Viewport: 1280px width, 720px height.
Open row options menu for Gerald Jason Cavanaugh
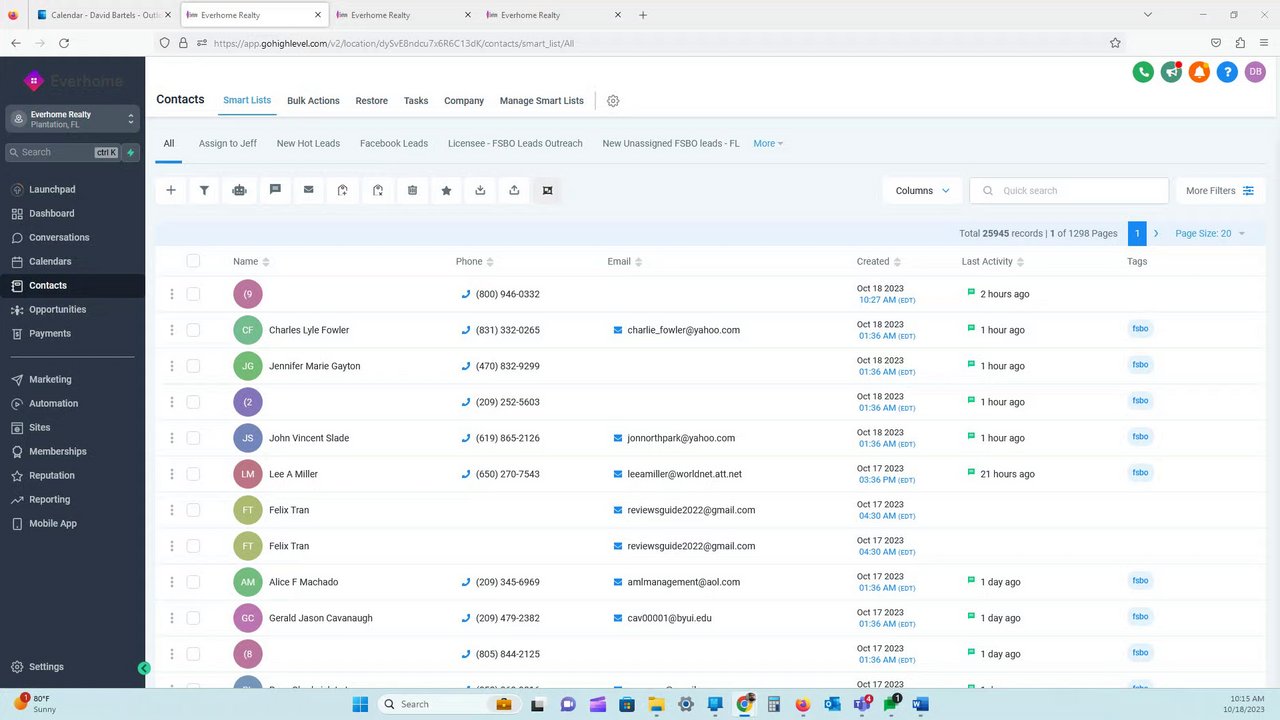pyautogui.click(x=172, y=618)
